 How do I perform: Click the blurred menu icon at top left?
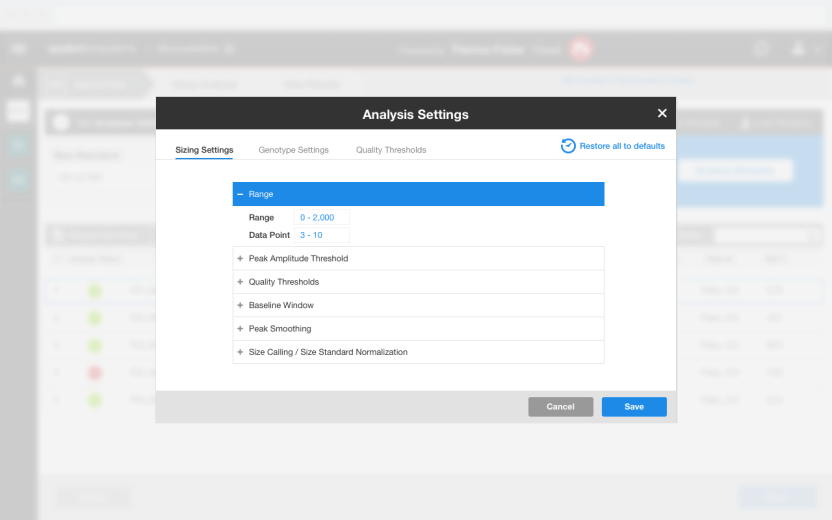[x=18, y=49]
